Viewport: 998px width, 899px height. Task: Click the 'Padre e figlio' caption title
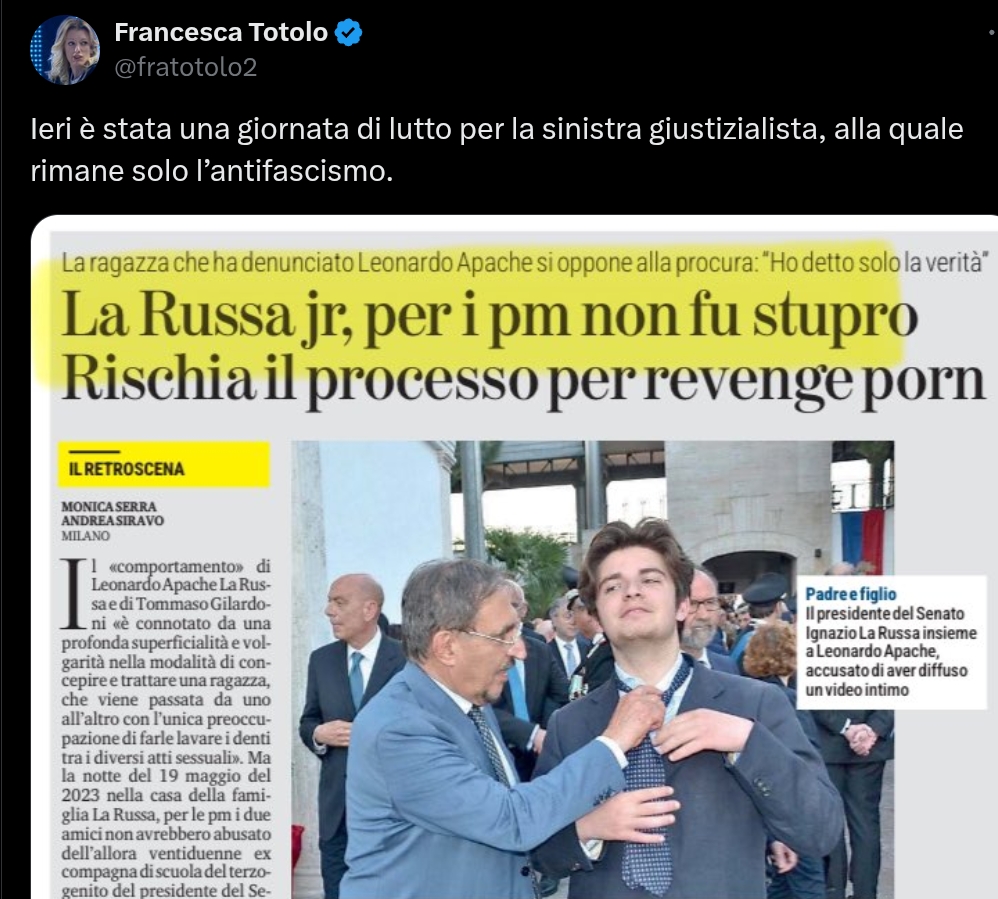[850, 594]
